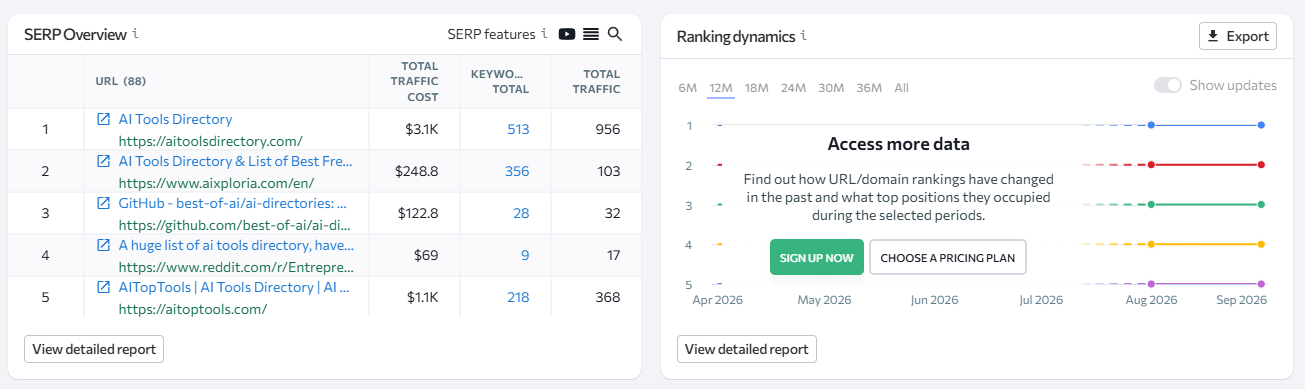Click the total traffic value 103
The height and width of the screenshot is (389, 1305).
(609, 171)
